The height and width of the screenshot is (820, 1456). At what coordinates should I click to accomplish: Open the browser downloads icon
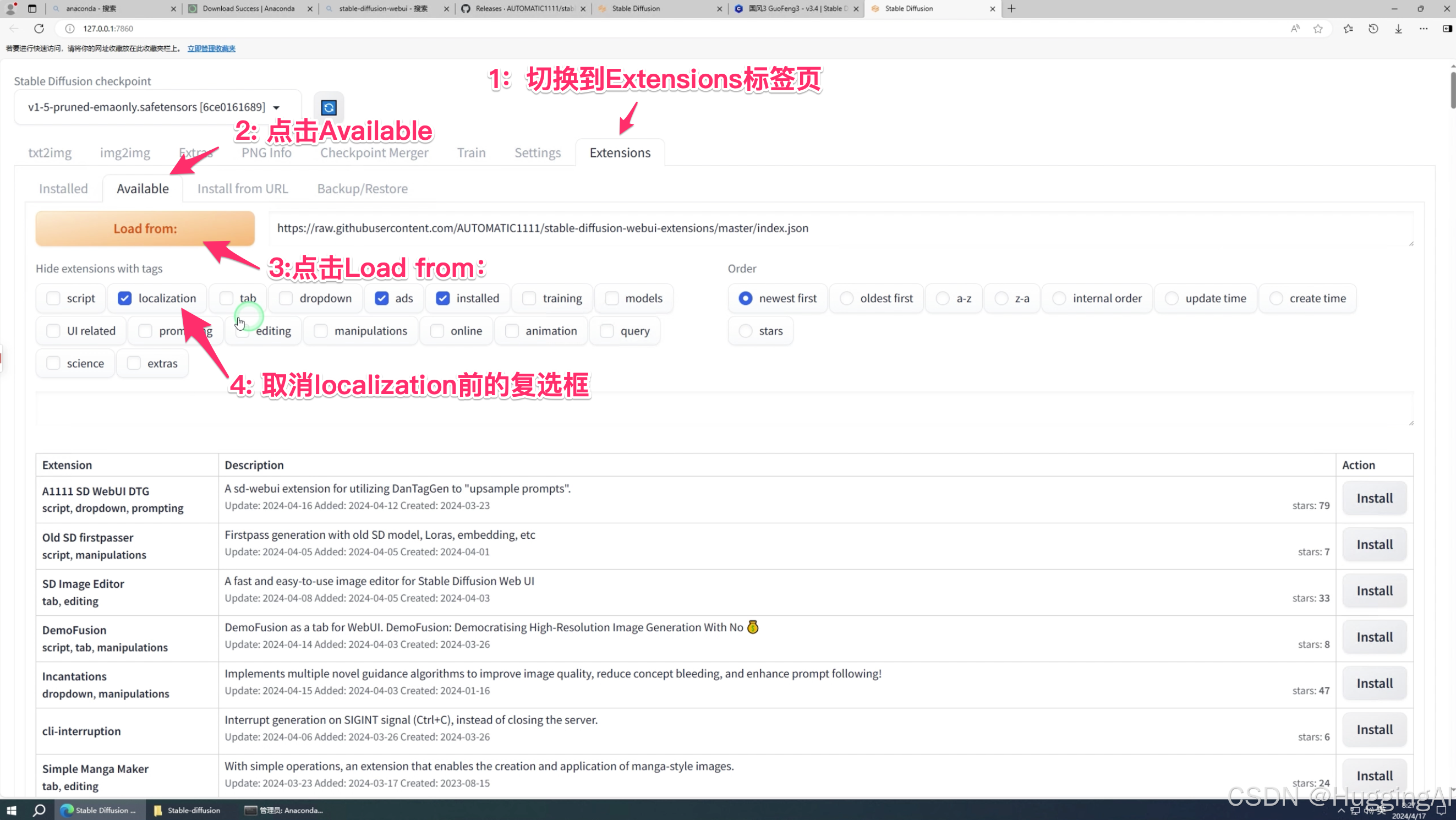(x=1398, y=28)
